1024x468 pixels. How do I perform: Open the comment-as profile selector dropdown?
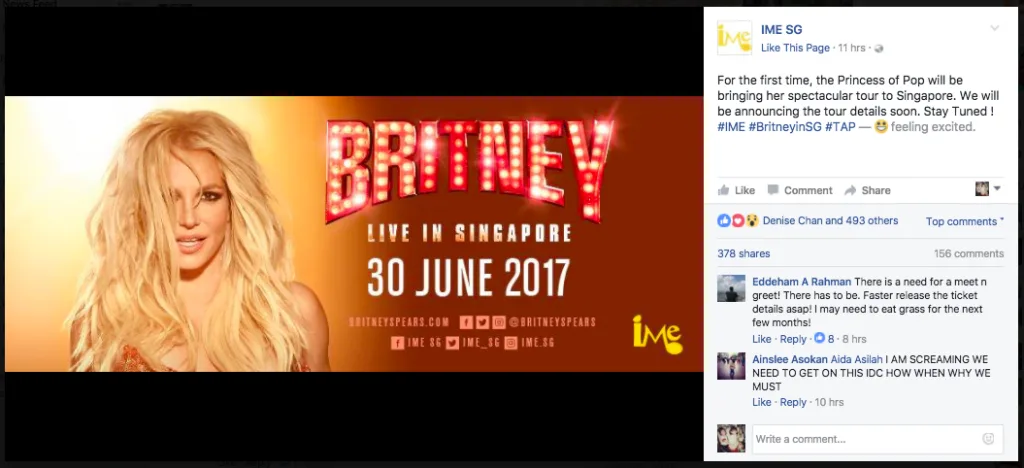tap(988, 189)
